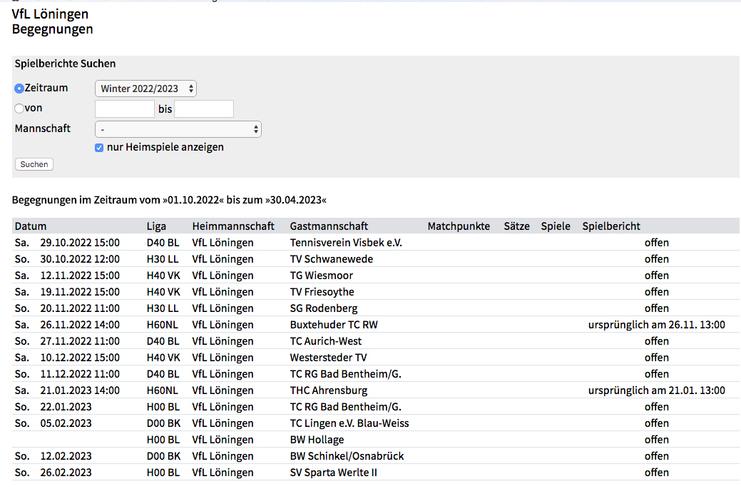
Task: Click the Buxtehuder TC RW rescheduled note
Action: 656,325
